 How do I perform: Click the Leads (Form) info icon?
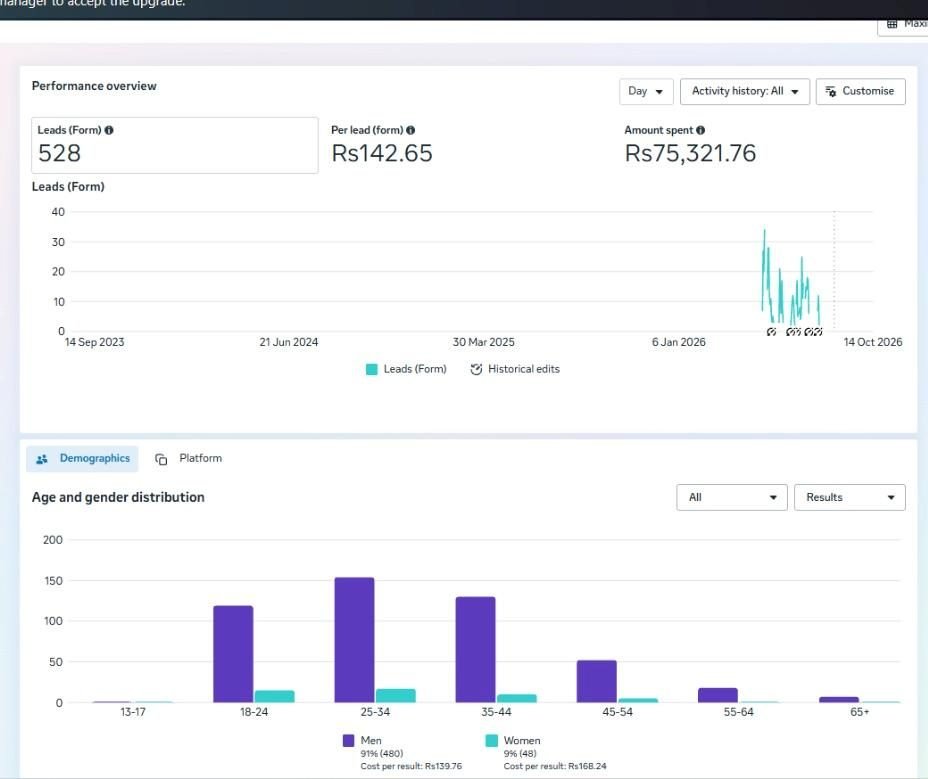[109, 130]
